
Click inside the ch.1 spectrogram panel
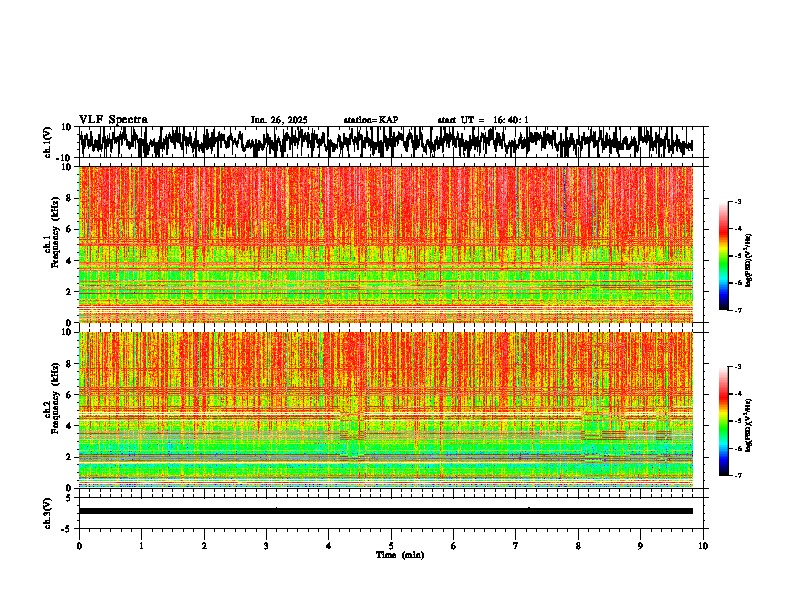coord(386,244)
